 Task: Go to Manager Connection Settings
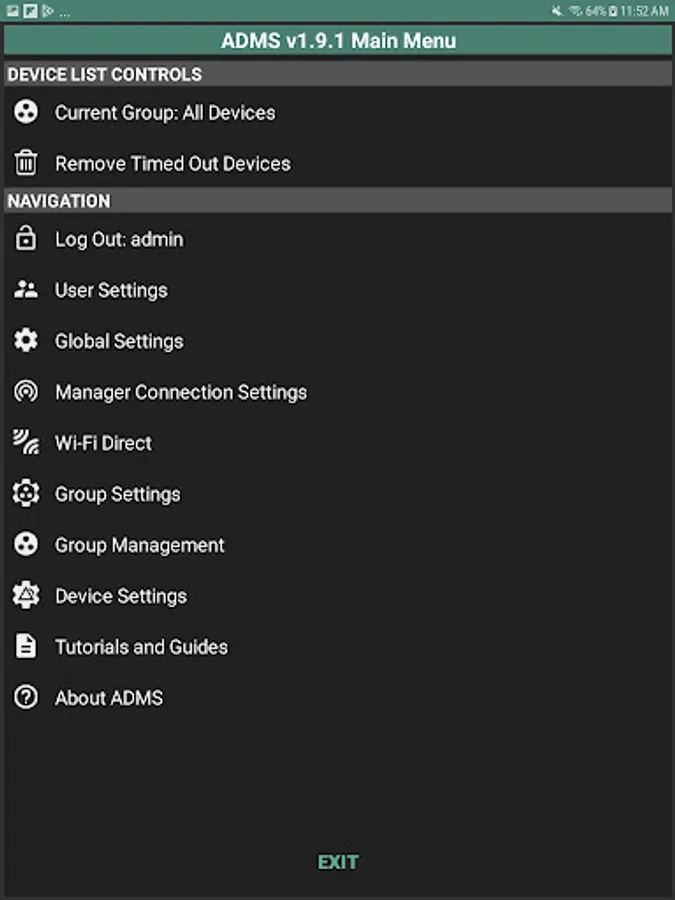coord(180,392)
